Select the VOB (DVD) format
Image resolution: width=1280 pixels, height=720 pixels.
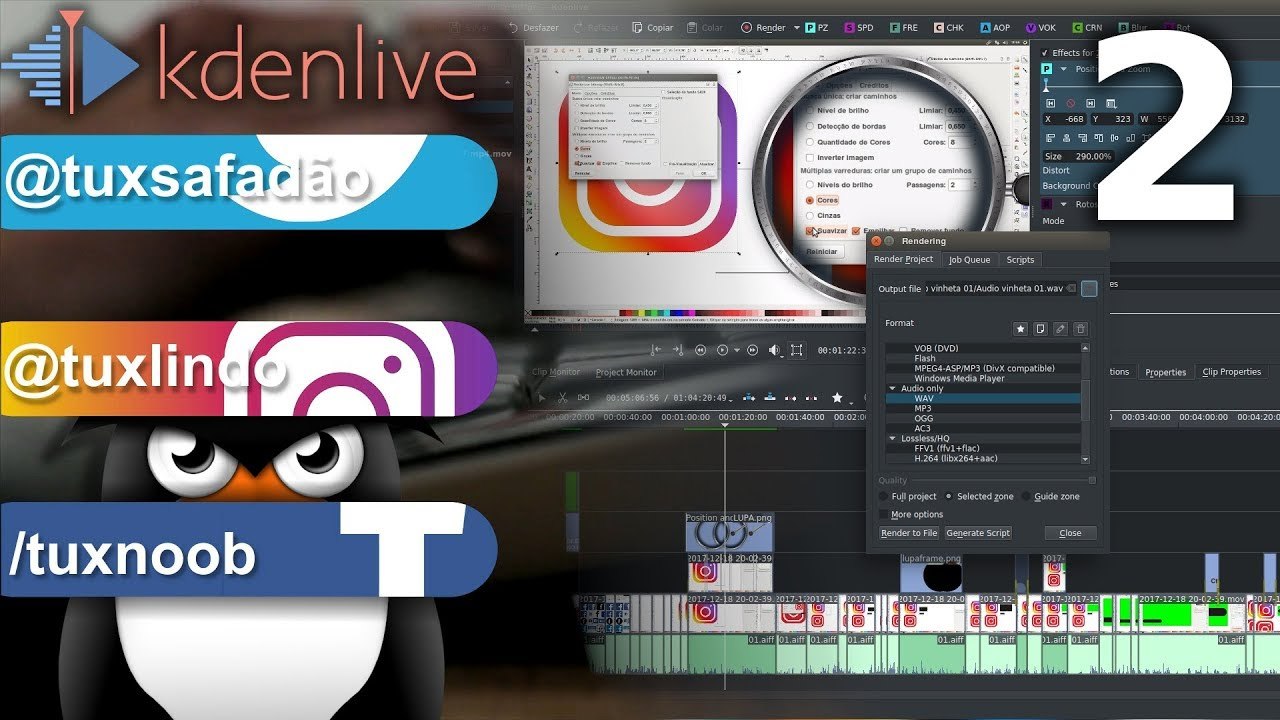coord(983,348)
